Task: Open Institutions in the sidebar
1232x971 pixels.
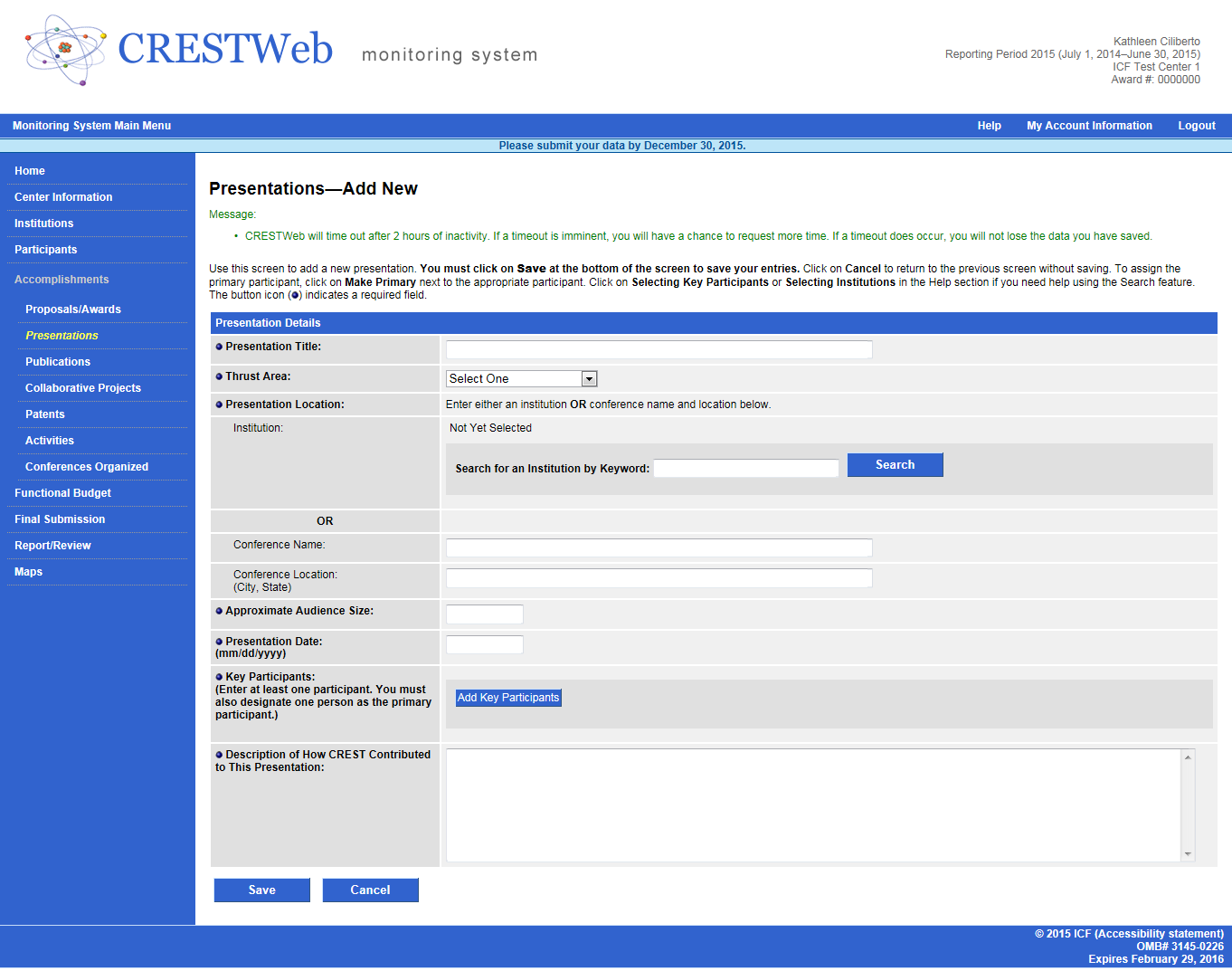Action: 43,224
